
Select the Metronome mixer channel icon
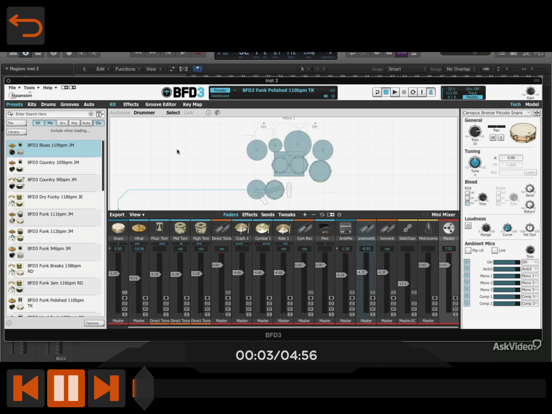[428, 228]
